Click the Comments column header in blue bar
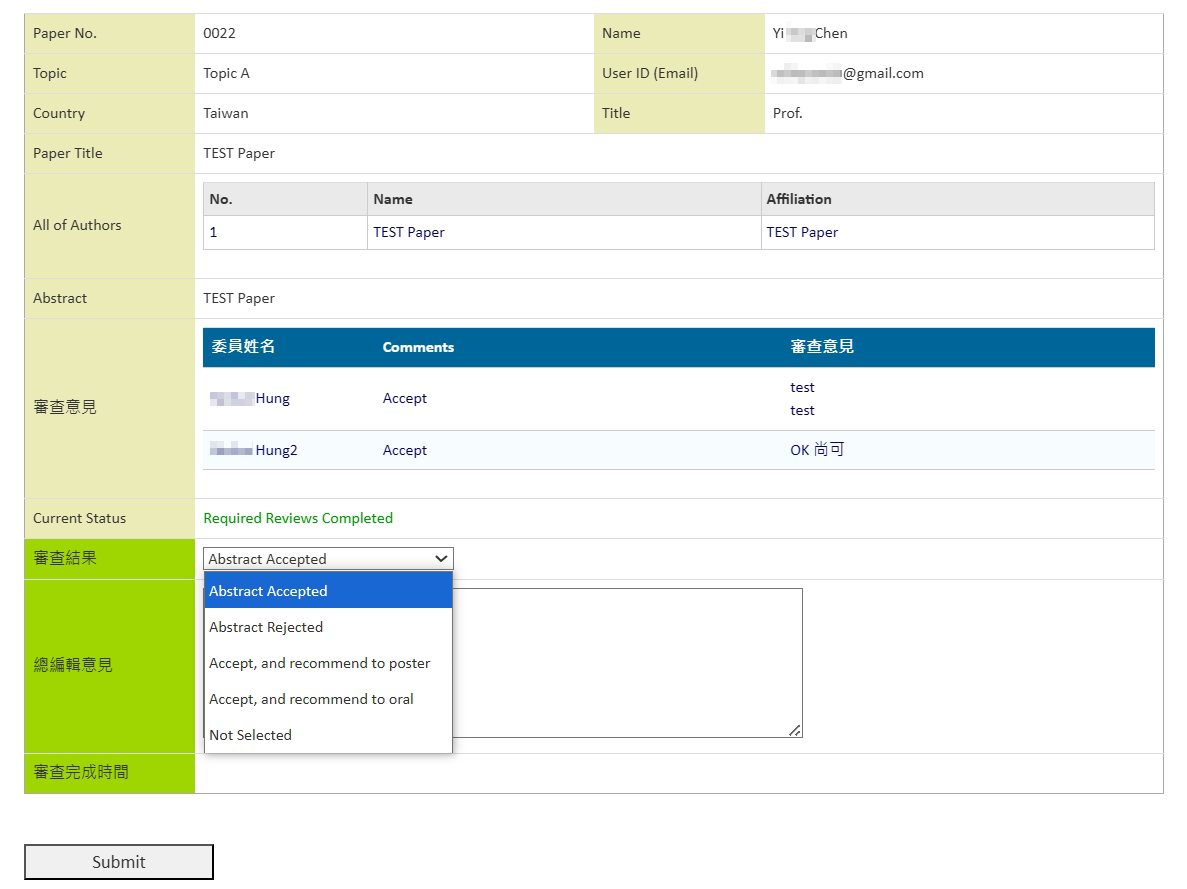Viewport: 1187px width, 889px height. [418, 347]
